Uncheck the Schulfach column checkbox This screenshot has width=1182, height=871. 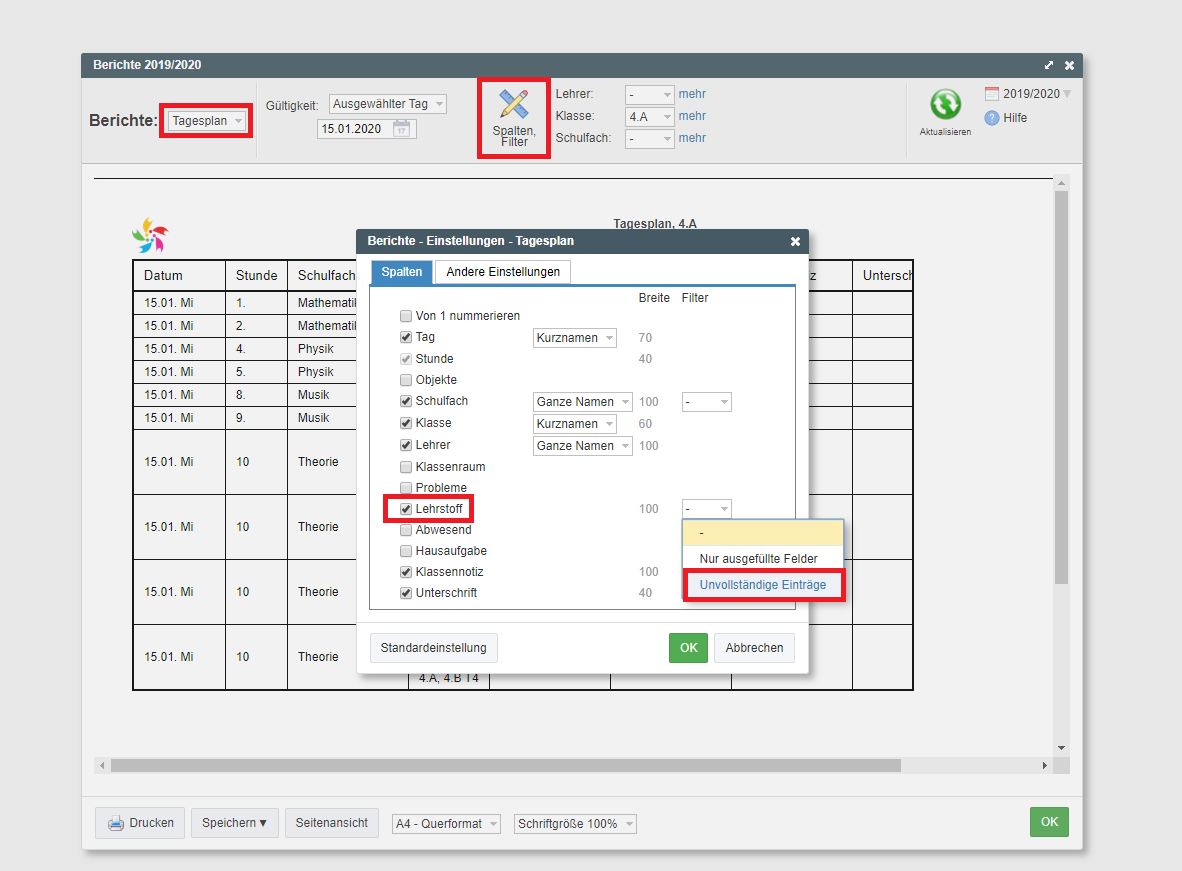(406, 401)
